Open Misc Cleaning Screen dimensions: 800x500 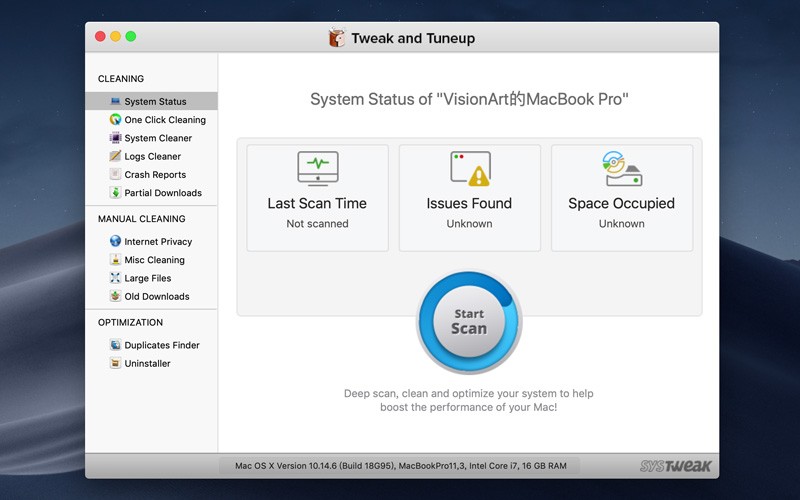click(152, 259)
